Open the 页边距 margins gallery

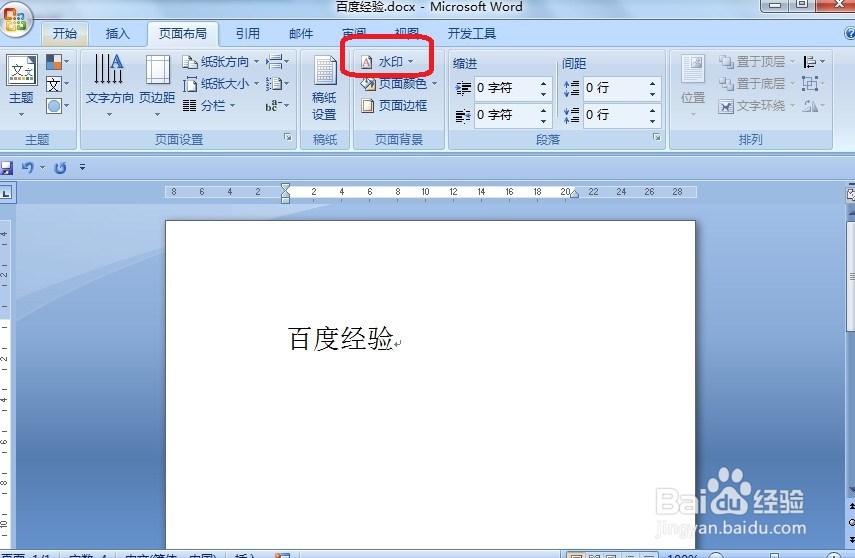click(x=157, y=86)
